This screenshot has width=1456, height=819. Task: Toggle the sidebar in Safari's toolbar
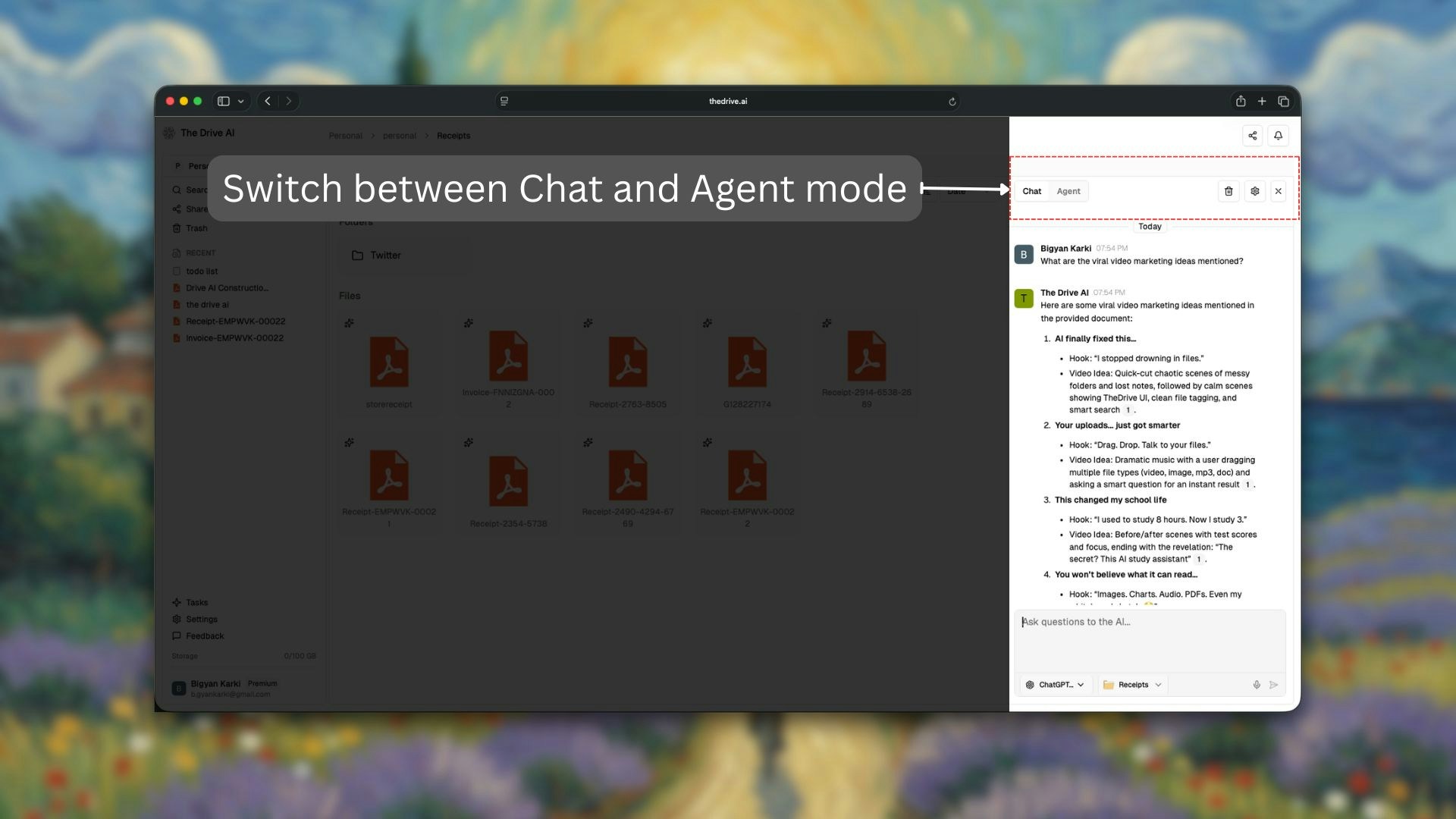point(223,101)
